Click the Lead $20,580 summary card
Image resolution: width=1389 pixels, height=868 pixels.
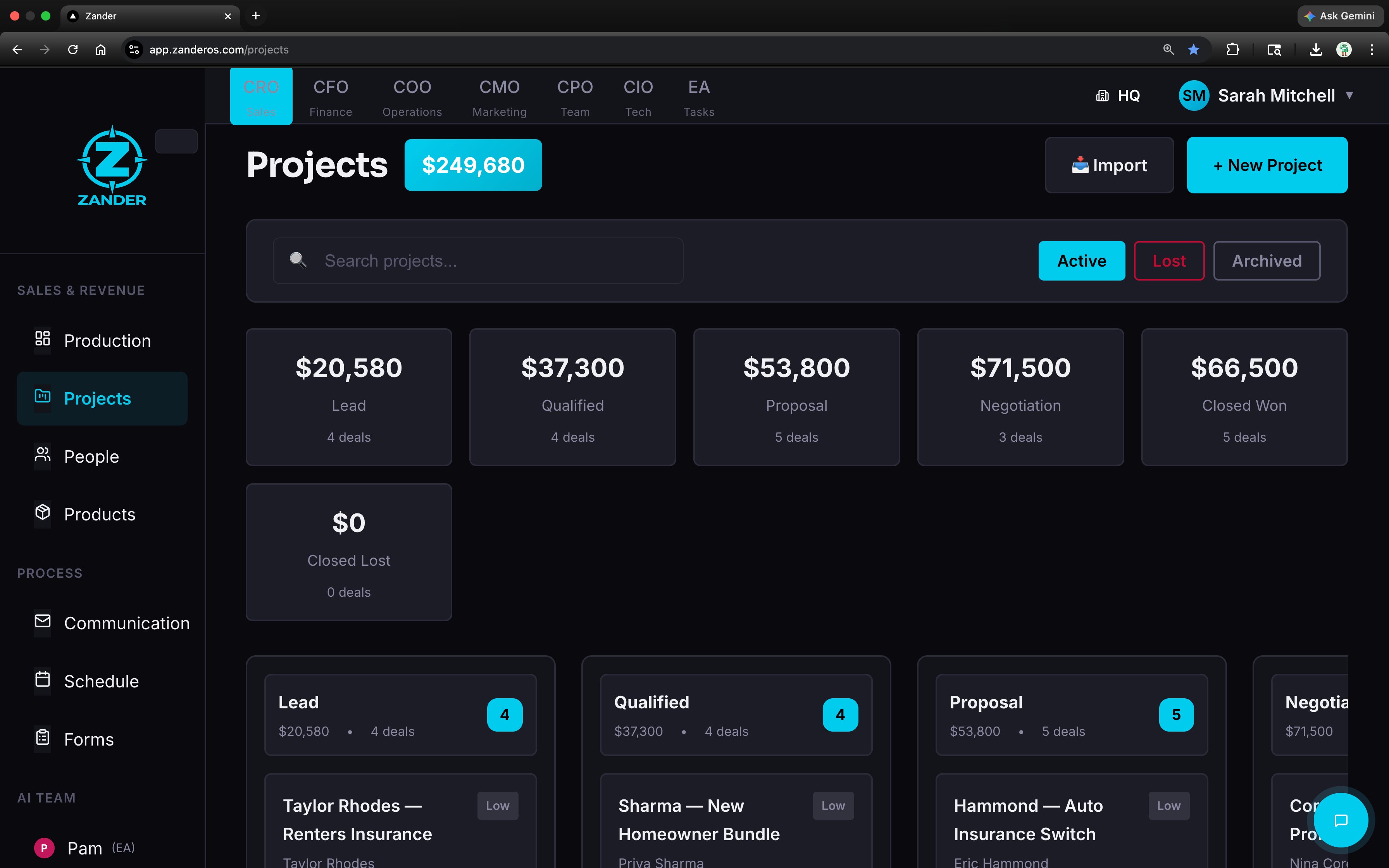tap(349, 397)
